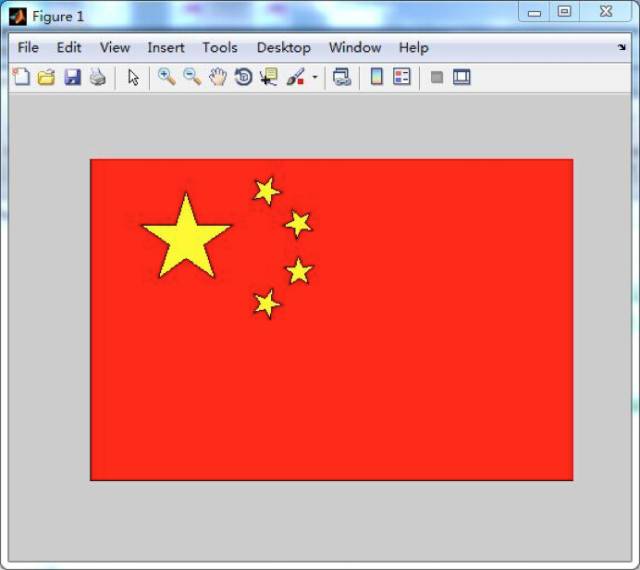Image resolution: width=640 pixels, height=570 pixels.
Task: Show plot tools and dock figure icon
Action: point(462,77)
